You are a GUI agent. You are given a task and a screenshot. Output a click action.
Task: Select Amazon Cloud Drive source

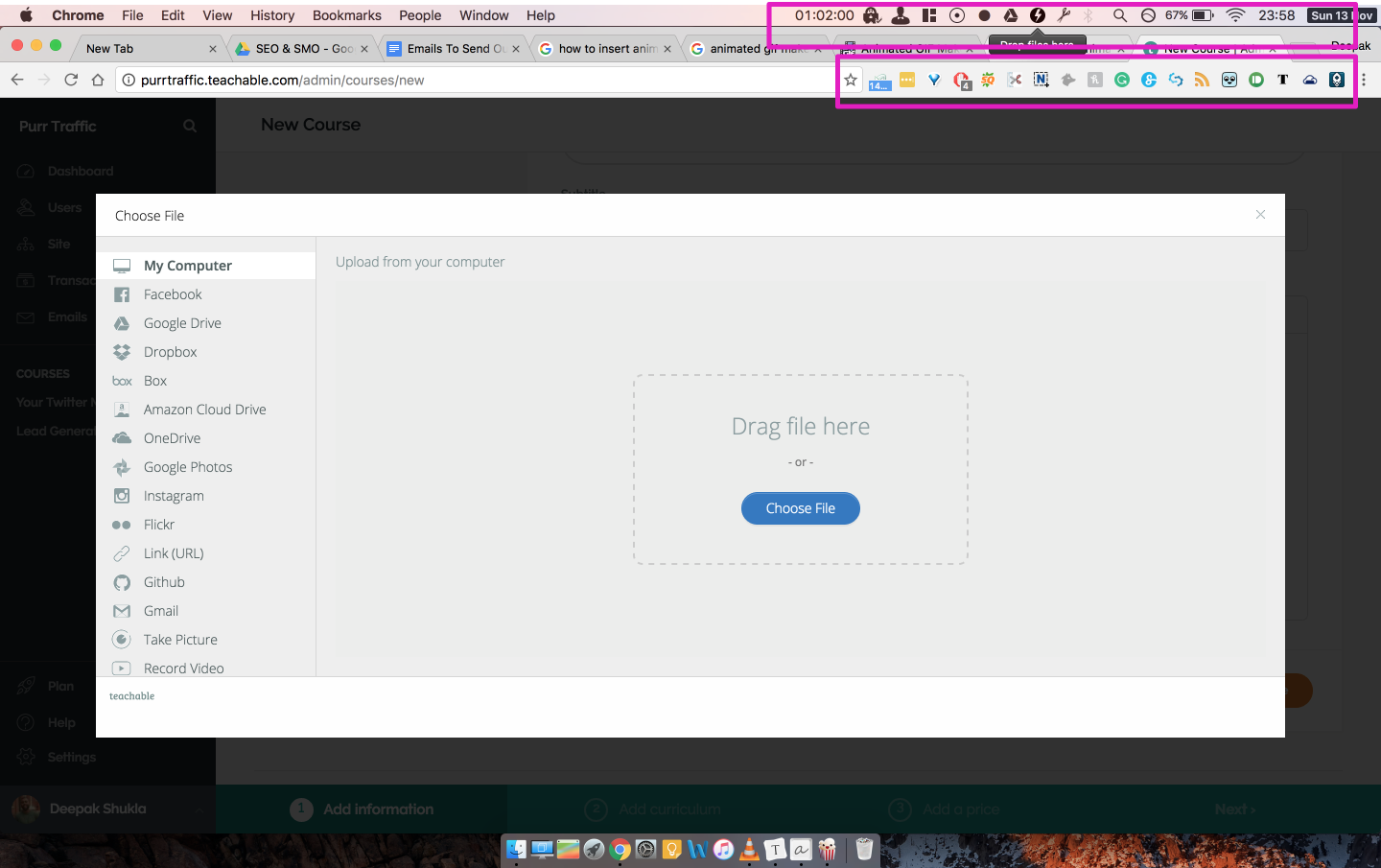click(206, 410)
